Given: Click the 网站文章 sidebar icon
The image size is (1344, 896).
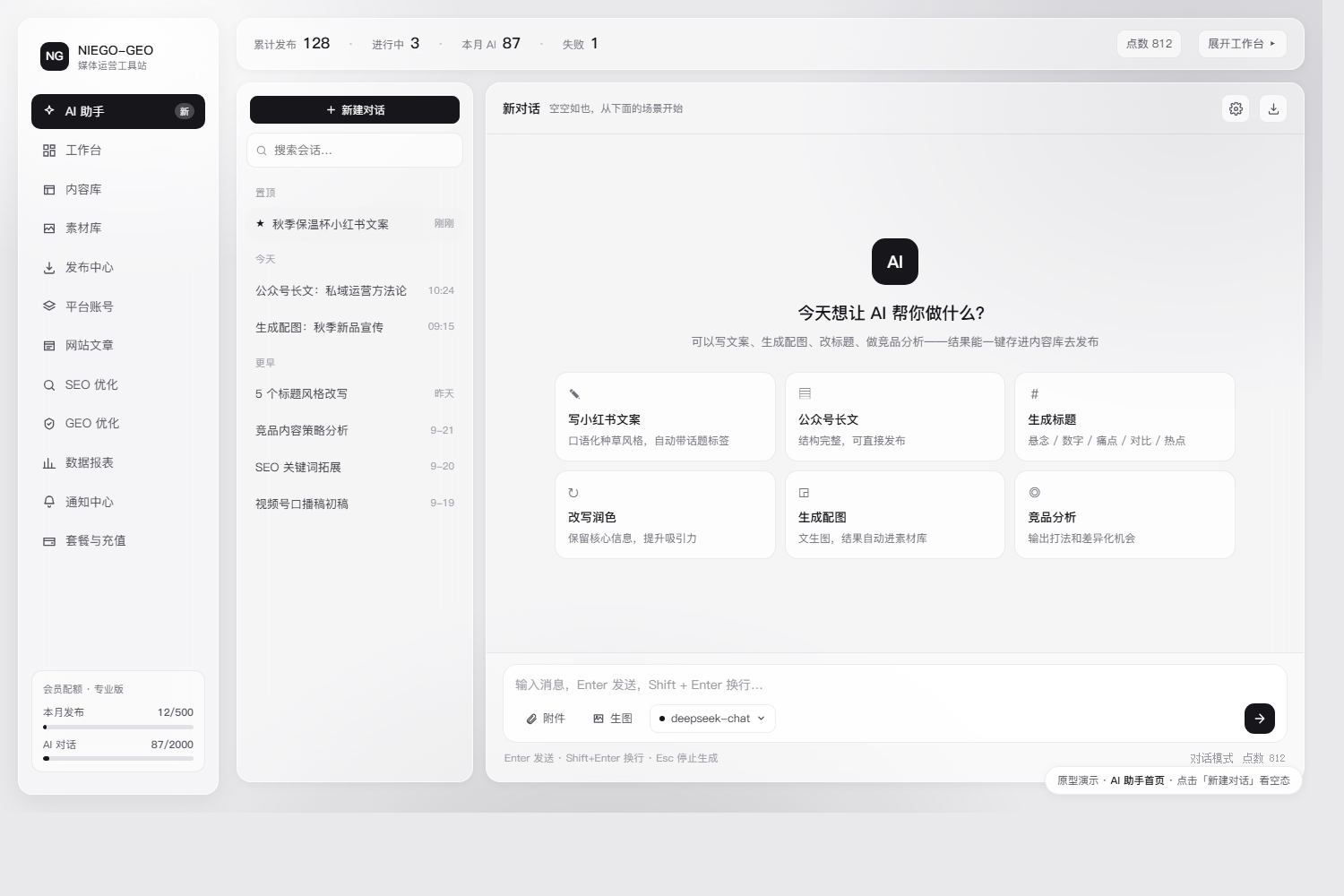Looking at the screenshot, I should coord(49,346).
